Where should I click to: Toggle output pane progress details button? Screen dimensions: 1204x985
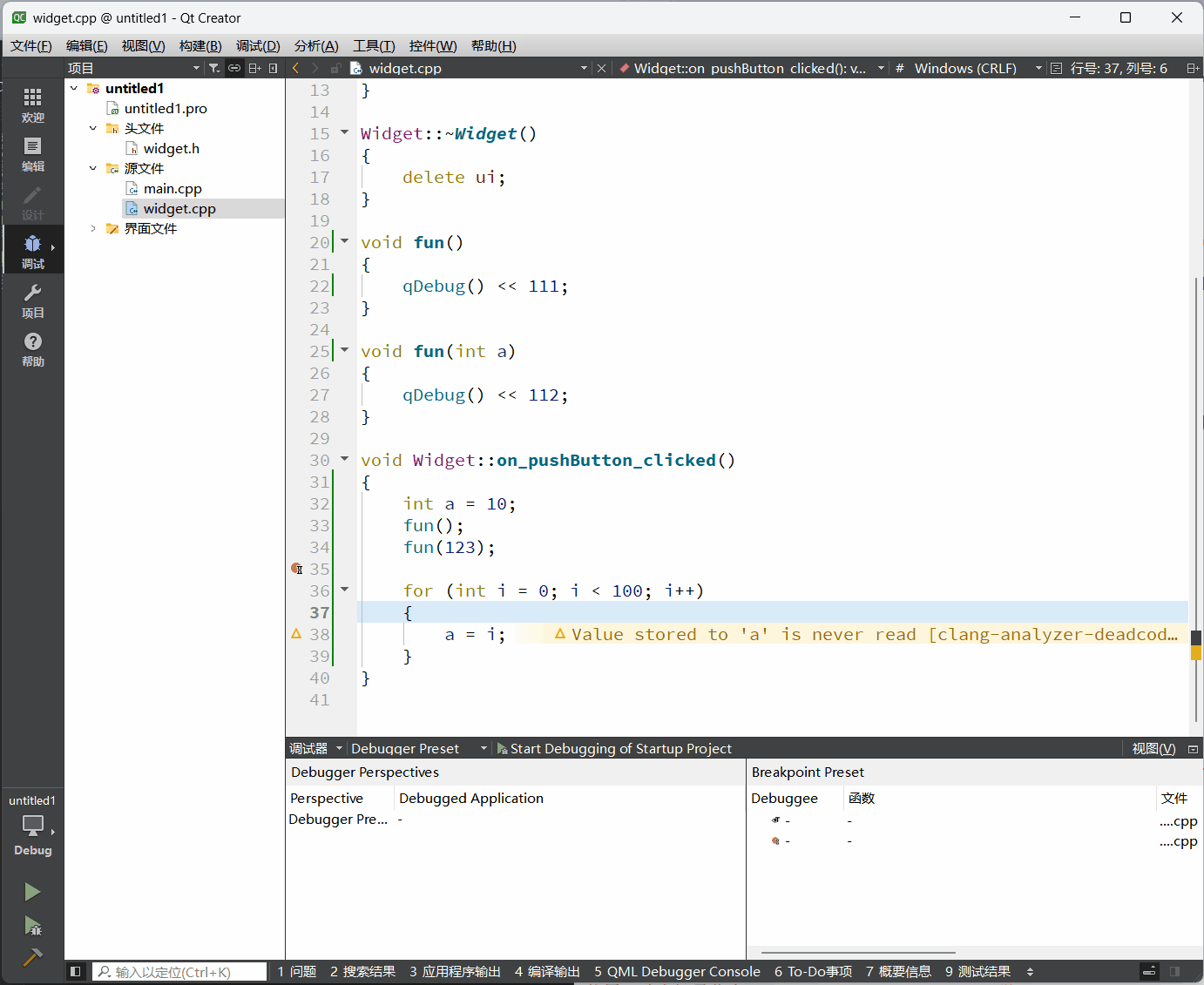point(1149,972)
